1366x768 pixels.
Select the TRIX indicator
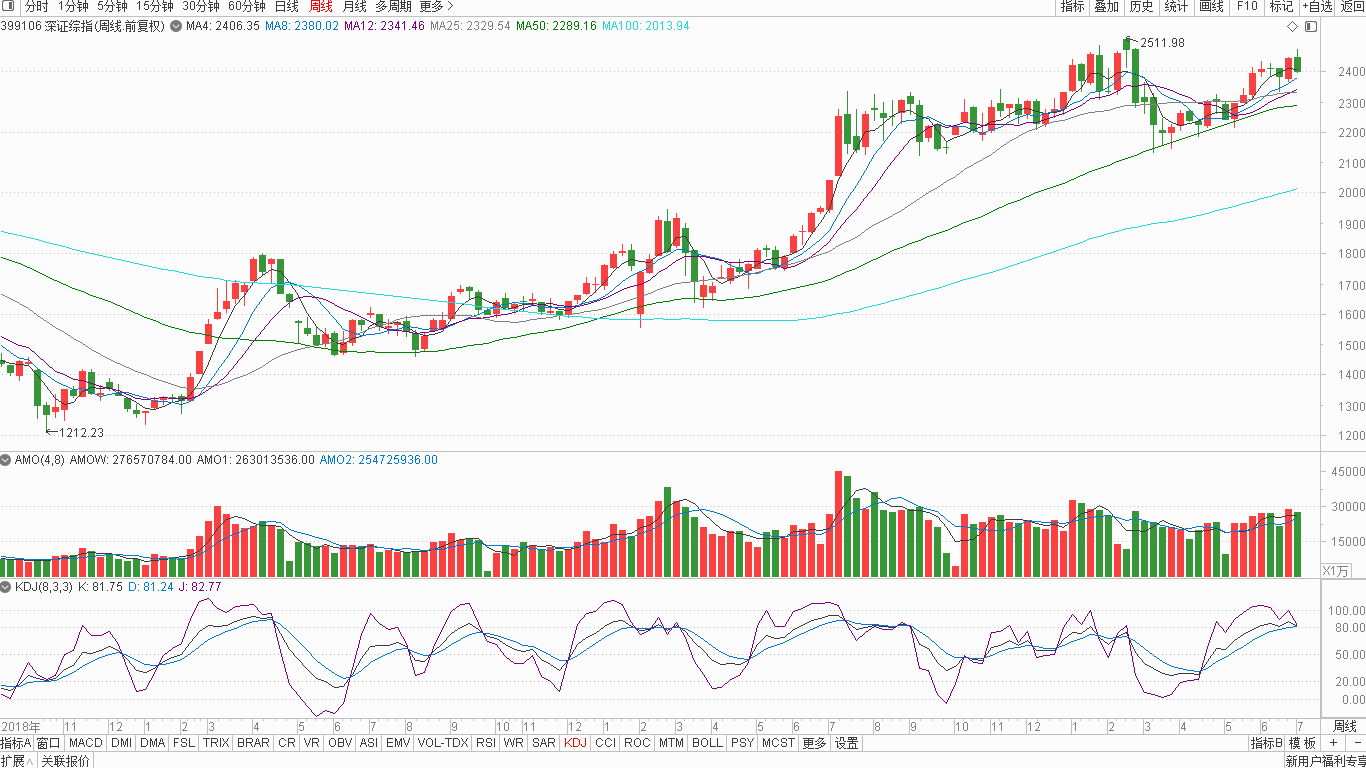(x=216, y=743)
